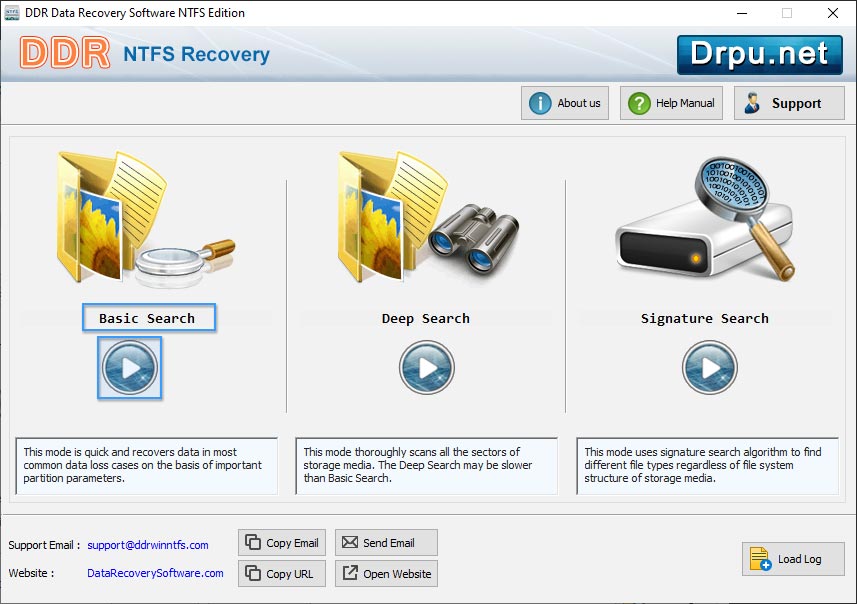Screen dimensions: 857x604
Task: Click the DataRecoverySoftware.com website link
Action: click(155, 573)
